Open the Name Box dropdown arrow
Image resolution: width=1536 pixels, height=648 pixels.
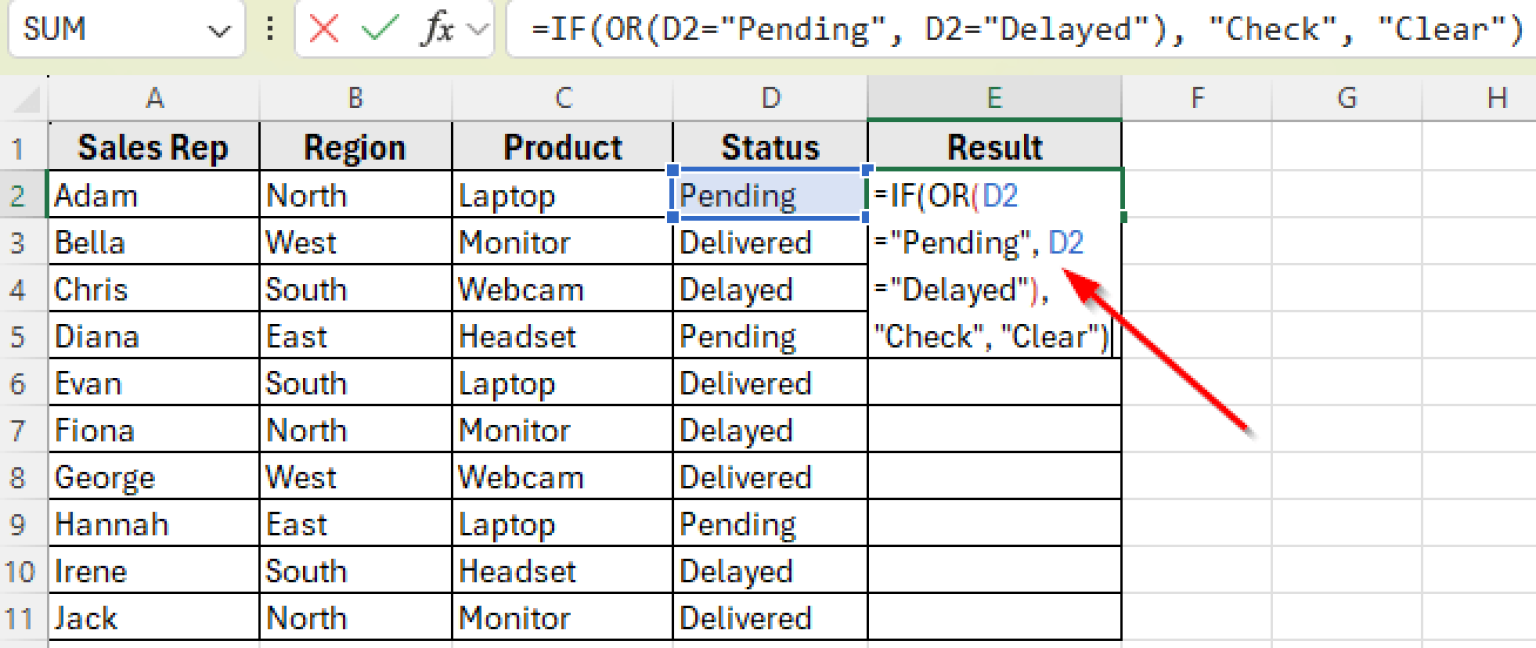tap(219, 29)
